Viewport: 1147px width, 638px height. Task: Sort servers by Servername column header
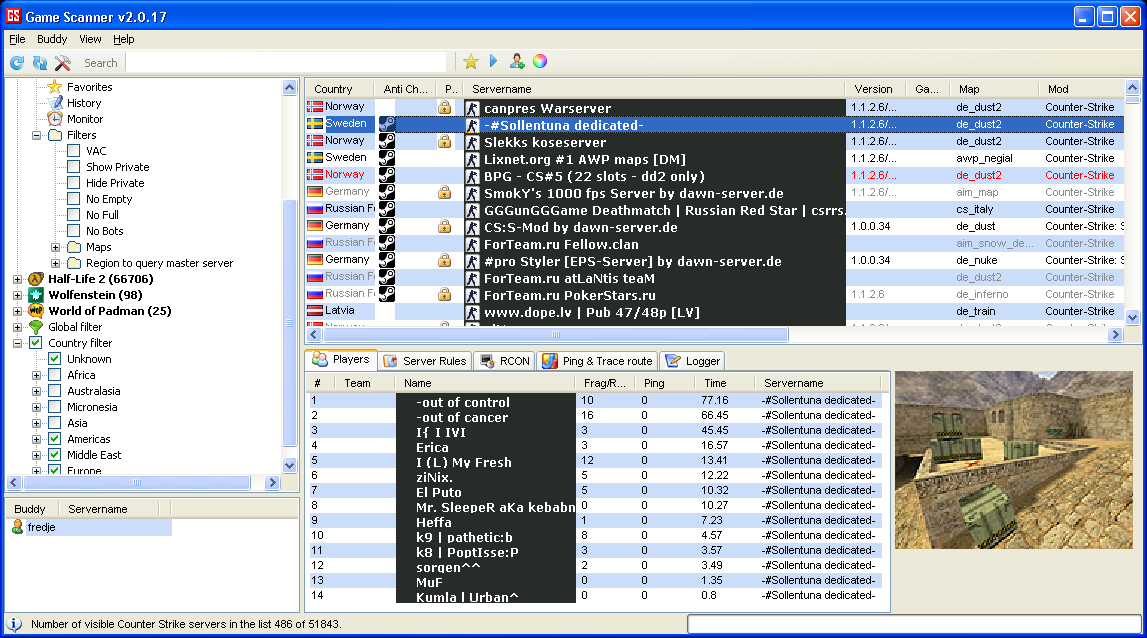(x=654, y=89)
